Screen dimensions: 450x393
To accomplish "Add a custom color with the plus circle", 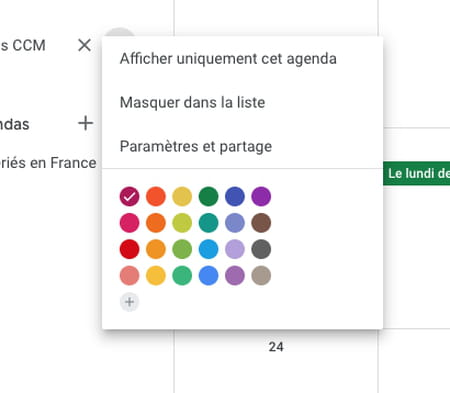I will pyautogui.click(x=129, y=302).
